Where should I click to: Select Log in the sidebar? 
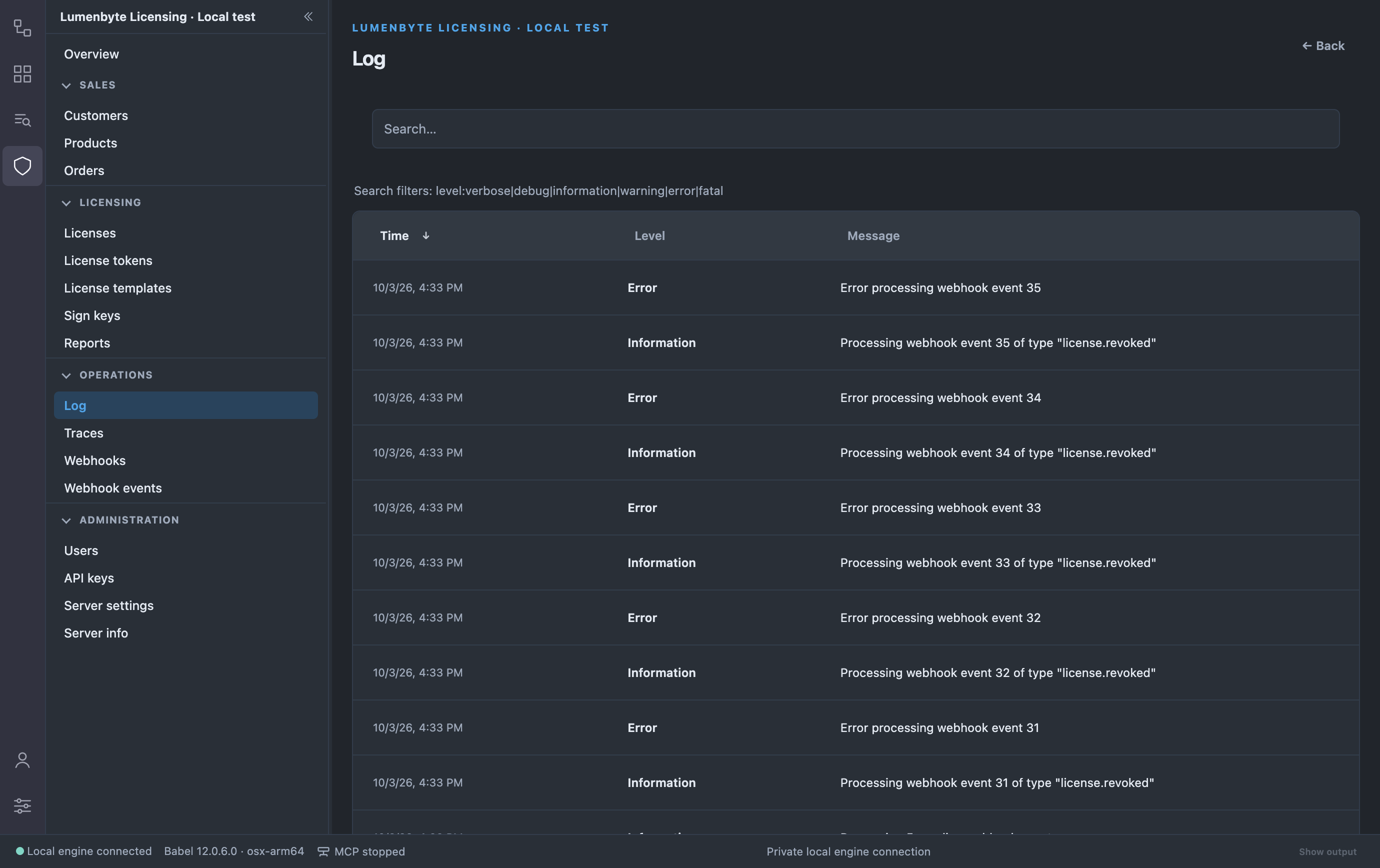pyautogui.click(x=185, y=405)
